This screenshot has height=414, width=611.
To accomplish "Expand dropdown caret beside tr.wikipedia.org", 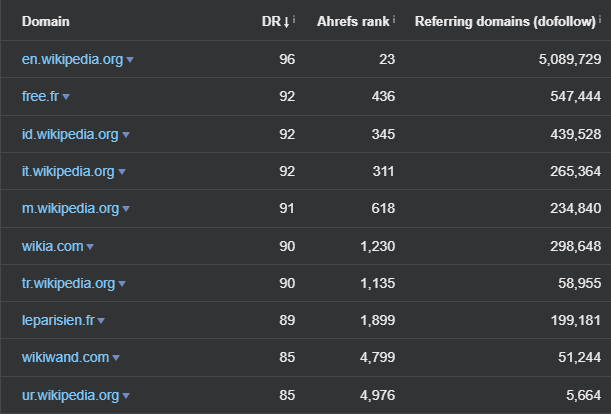I will click(122, 284).
